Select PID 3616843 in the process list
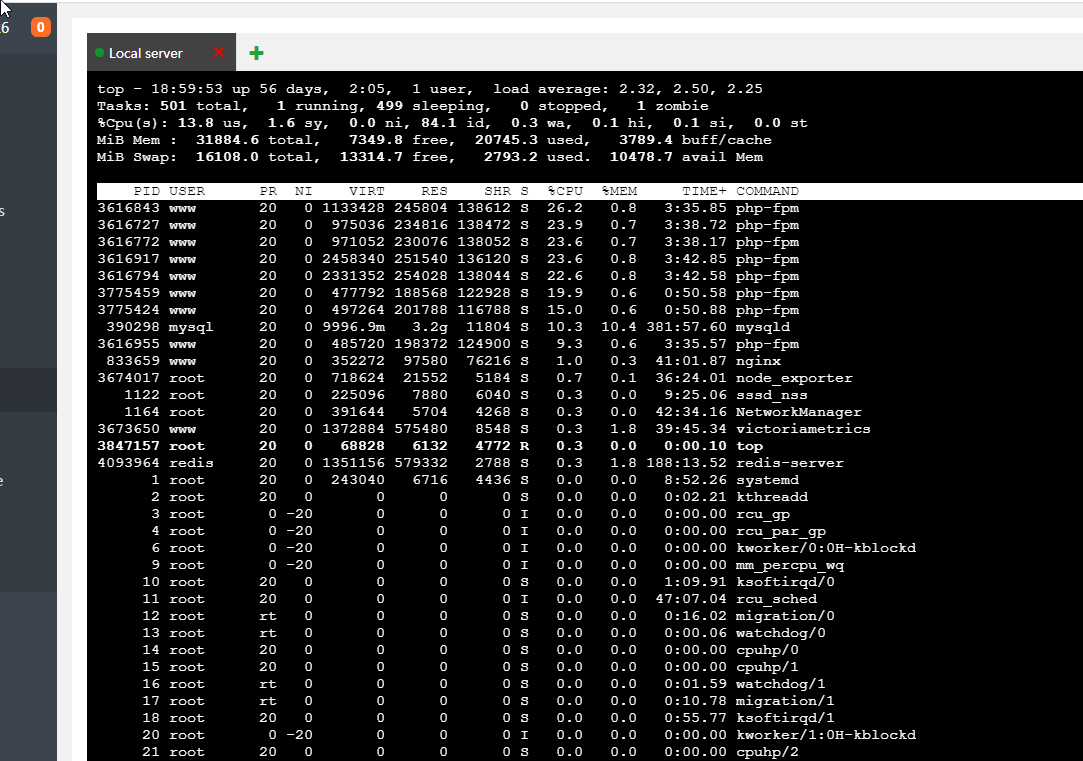 coord(128,208)
